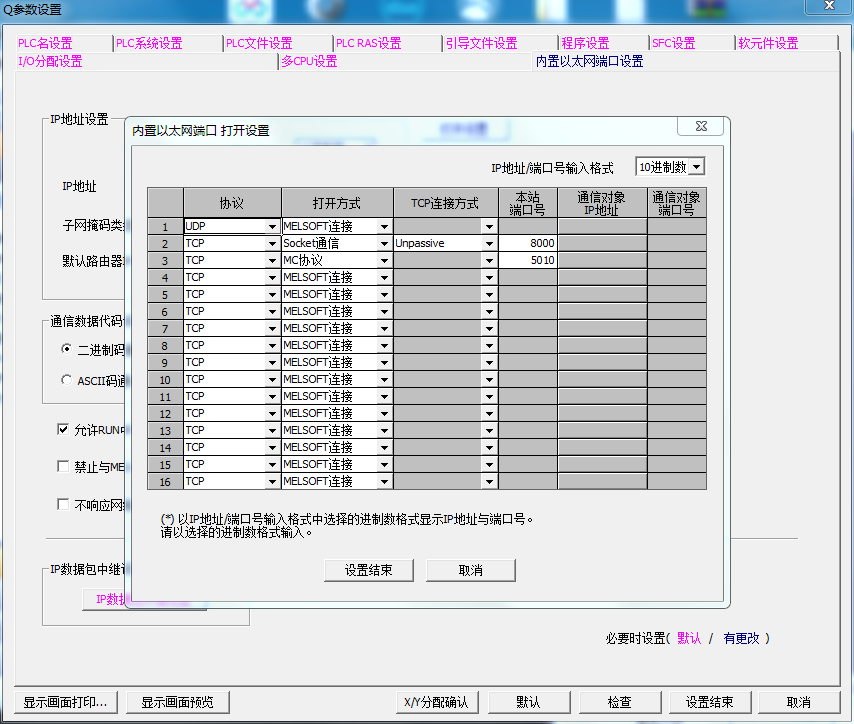
Task: Click the 检查 button at the bottom
Action: 619,702
